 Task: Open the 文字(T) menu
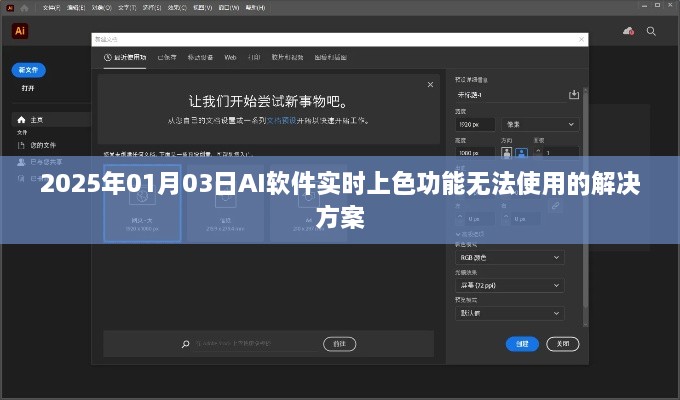point(127,8)
